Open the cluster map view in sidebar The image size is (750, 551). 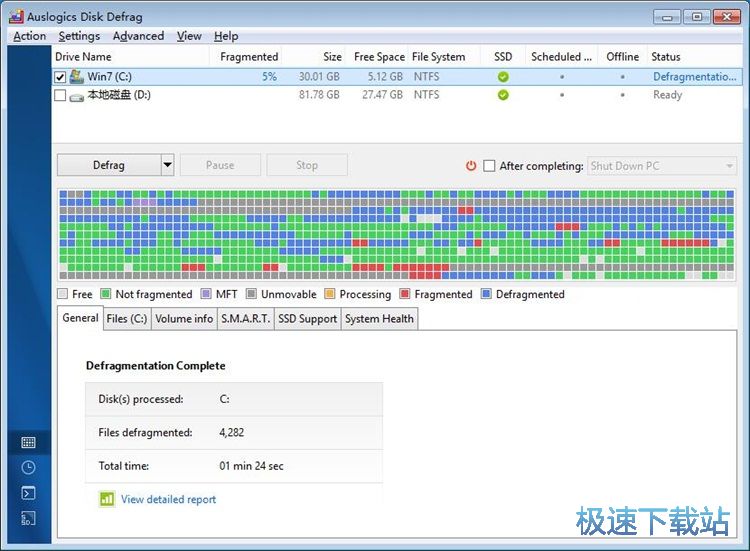[x=28, y=442]
